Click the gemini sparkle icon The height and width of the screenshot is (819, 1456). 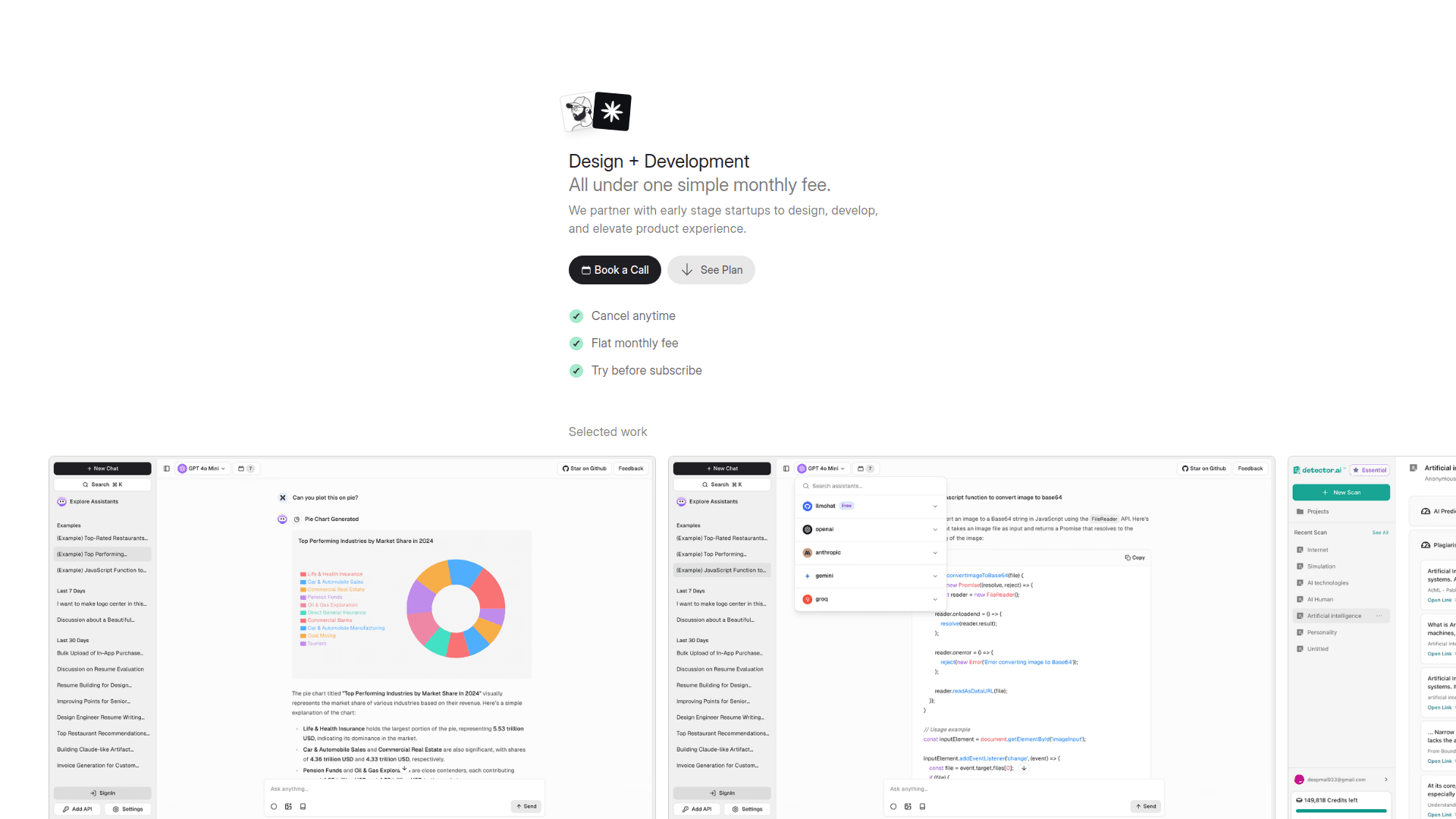tap(807, 576)
